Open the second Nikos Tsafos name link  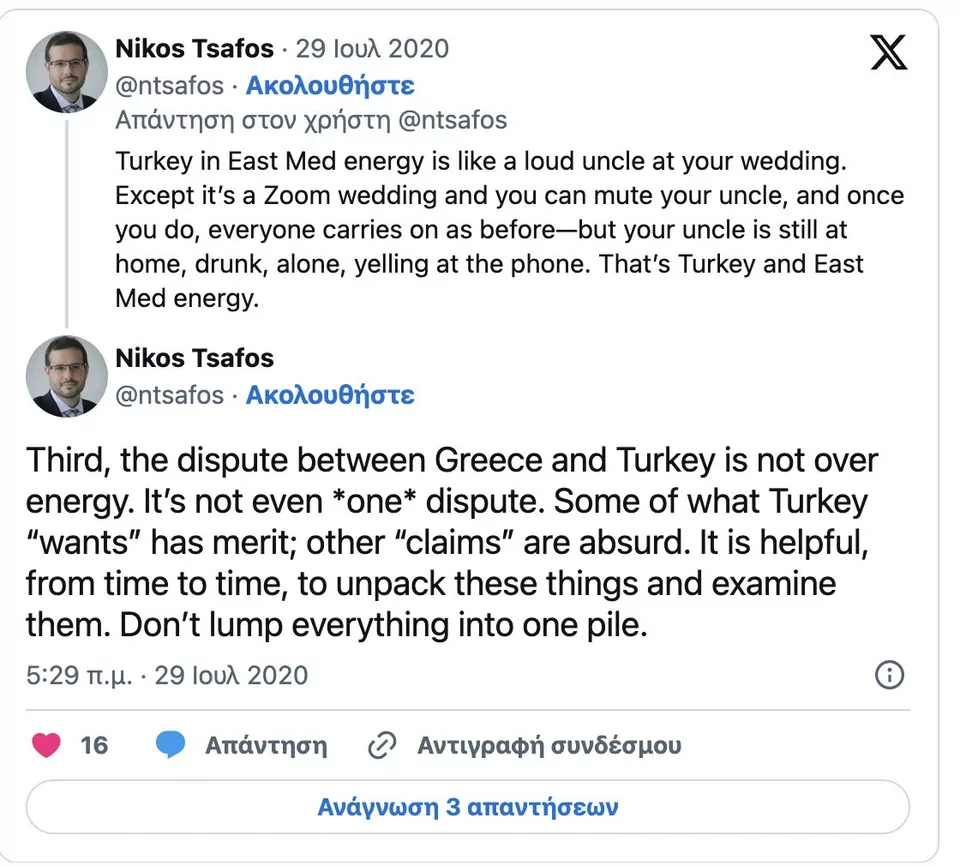pos(194,358)
